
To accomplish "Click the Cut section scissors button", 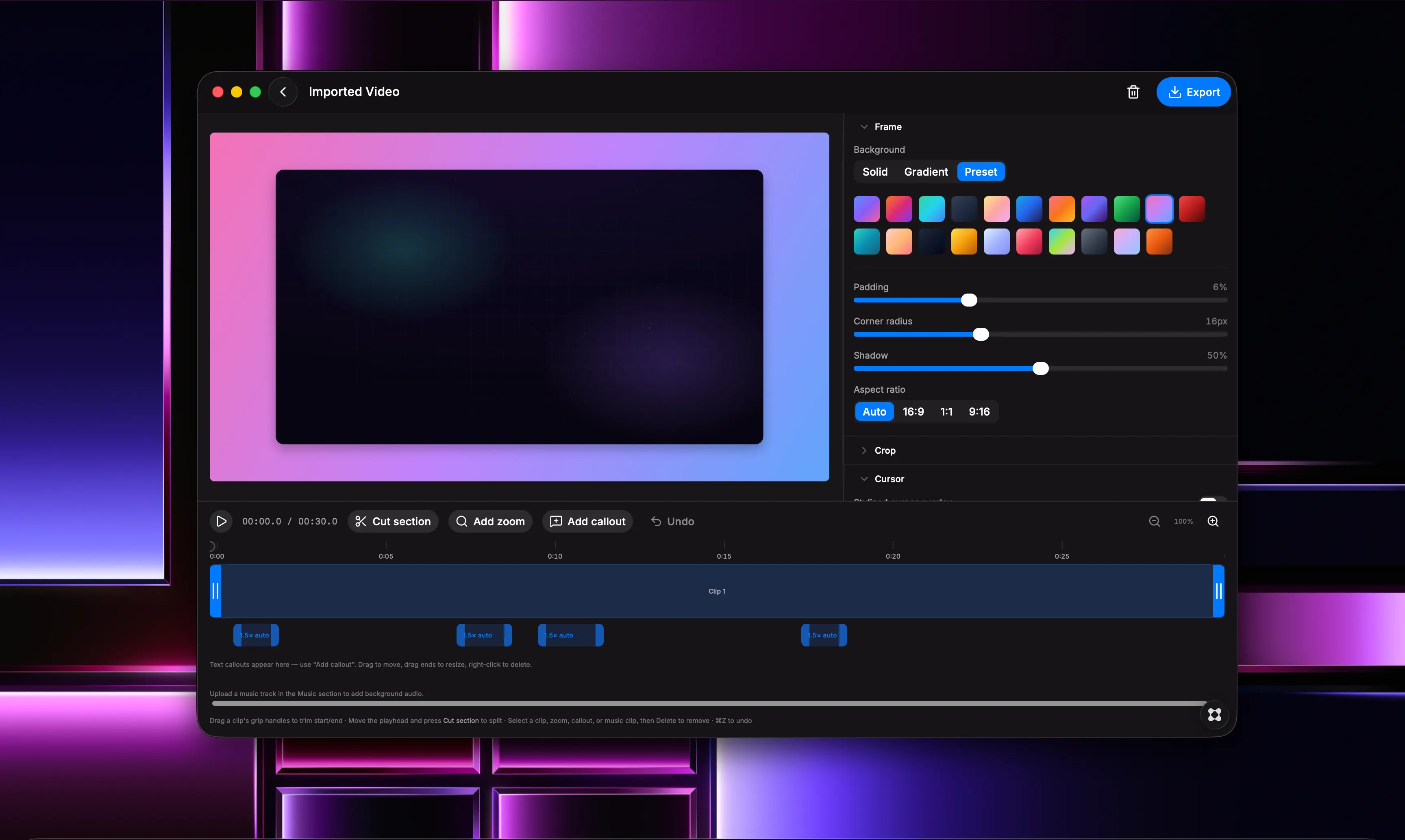I will 393,521.
